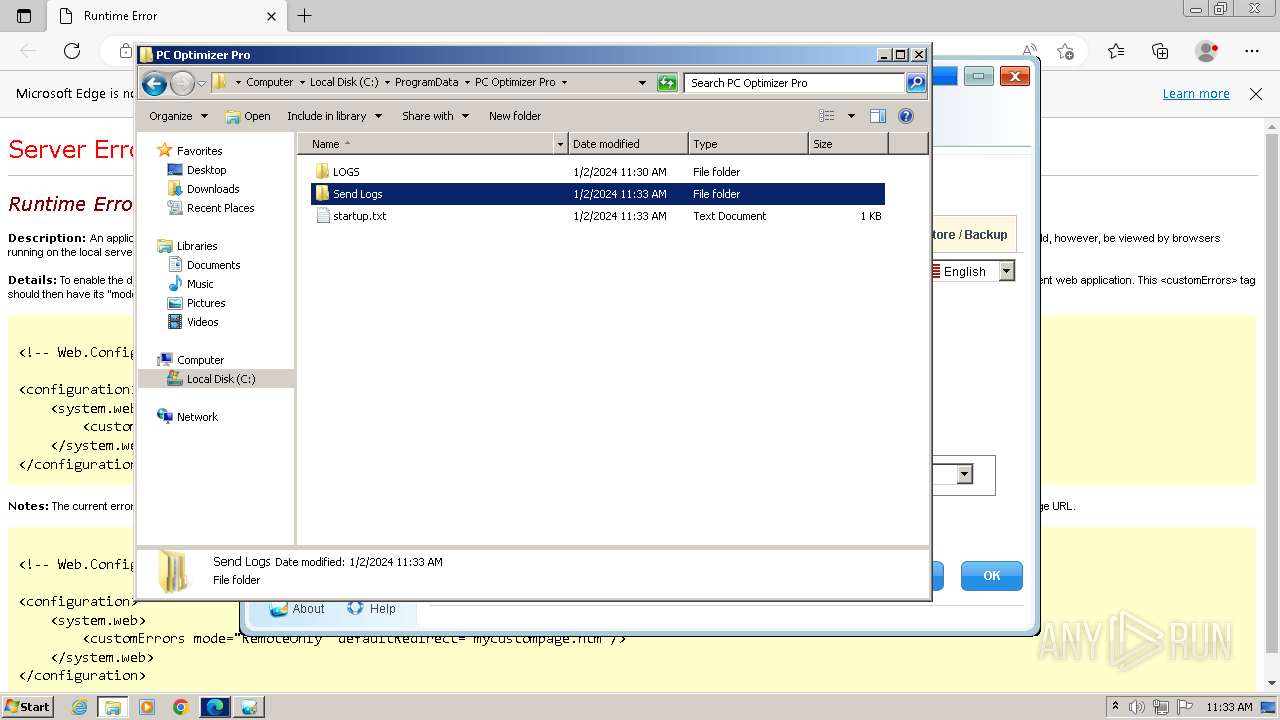1280x720 pixels.
Task: Click Open in the Explorer toolbar
Action: click(248, 116)
